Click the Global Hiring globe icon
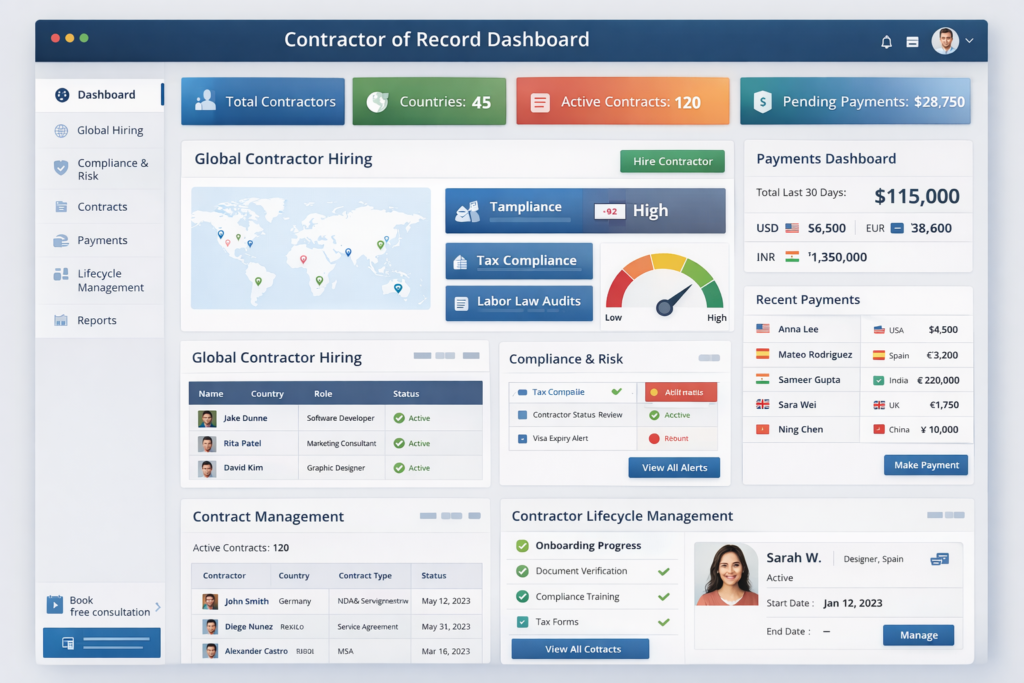 coord(61,130)
